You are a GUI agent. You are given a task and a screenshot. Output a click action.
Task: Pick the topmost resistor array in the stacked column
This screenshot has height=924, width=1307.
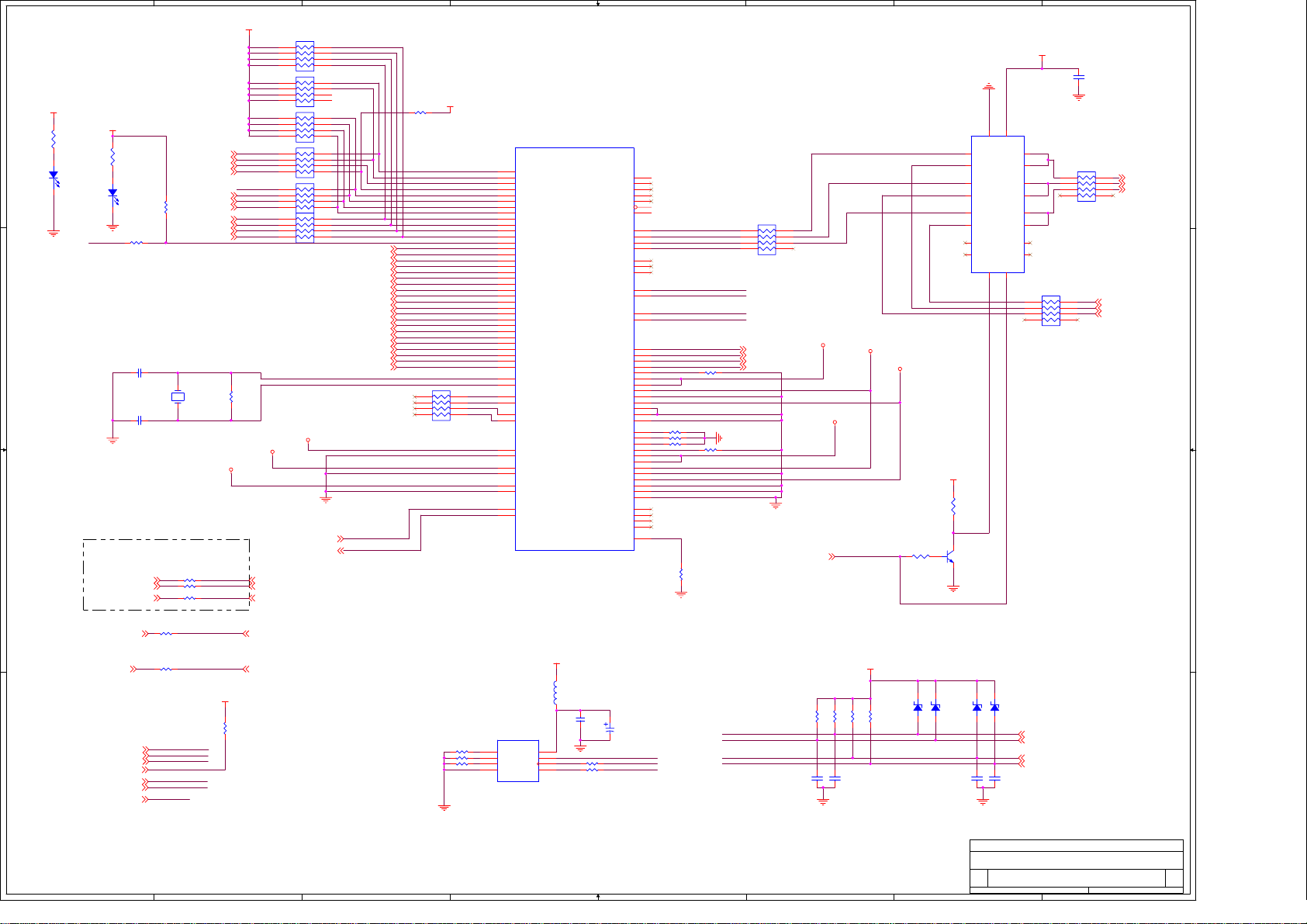click(305, 56)
